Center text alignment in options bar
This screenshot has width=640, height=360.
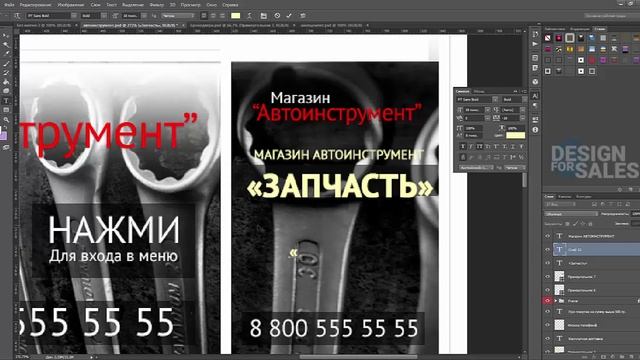pos(213,16)
